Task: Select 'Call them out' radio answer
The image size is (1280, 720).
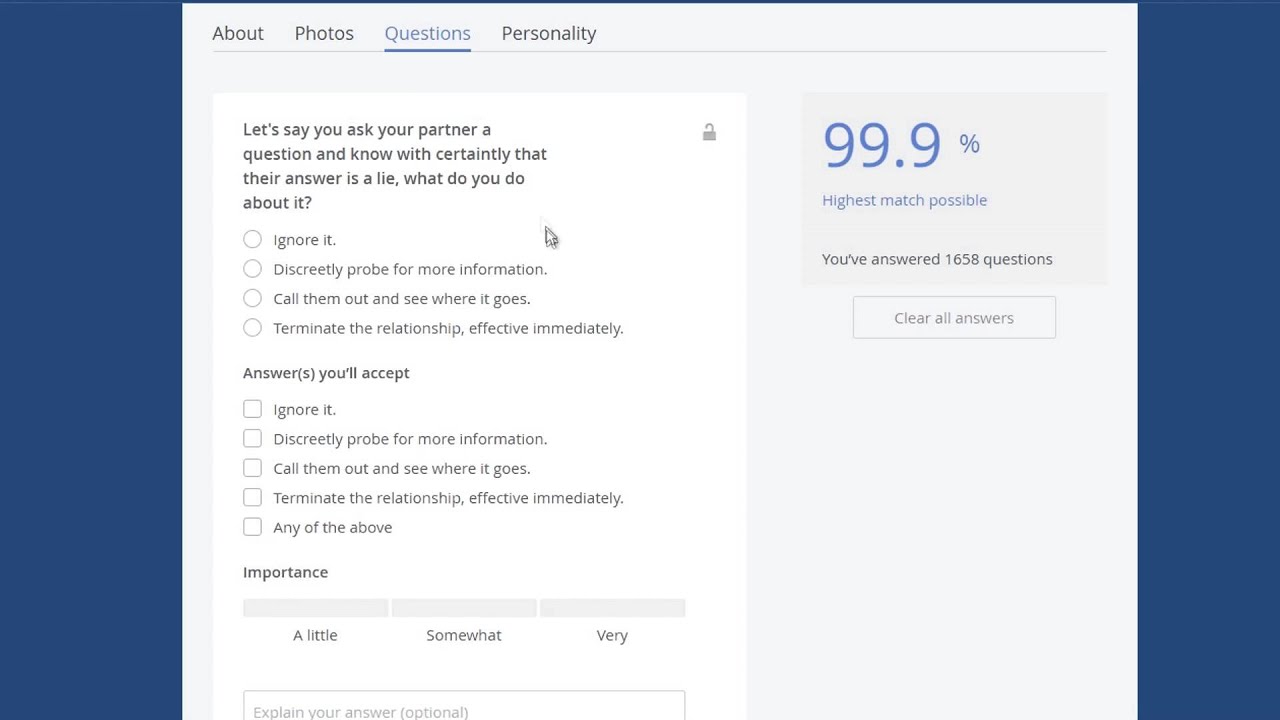Action: pos(252,298)
